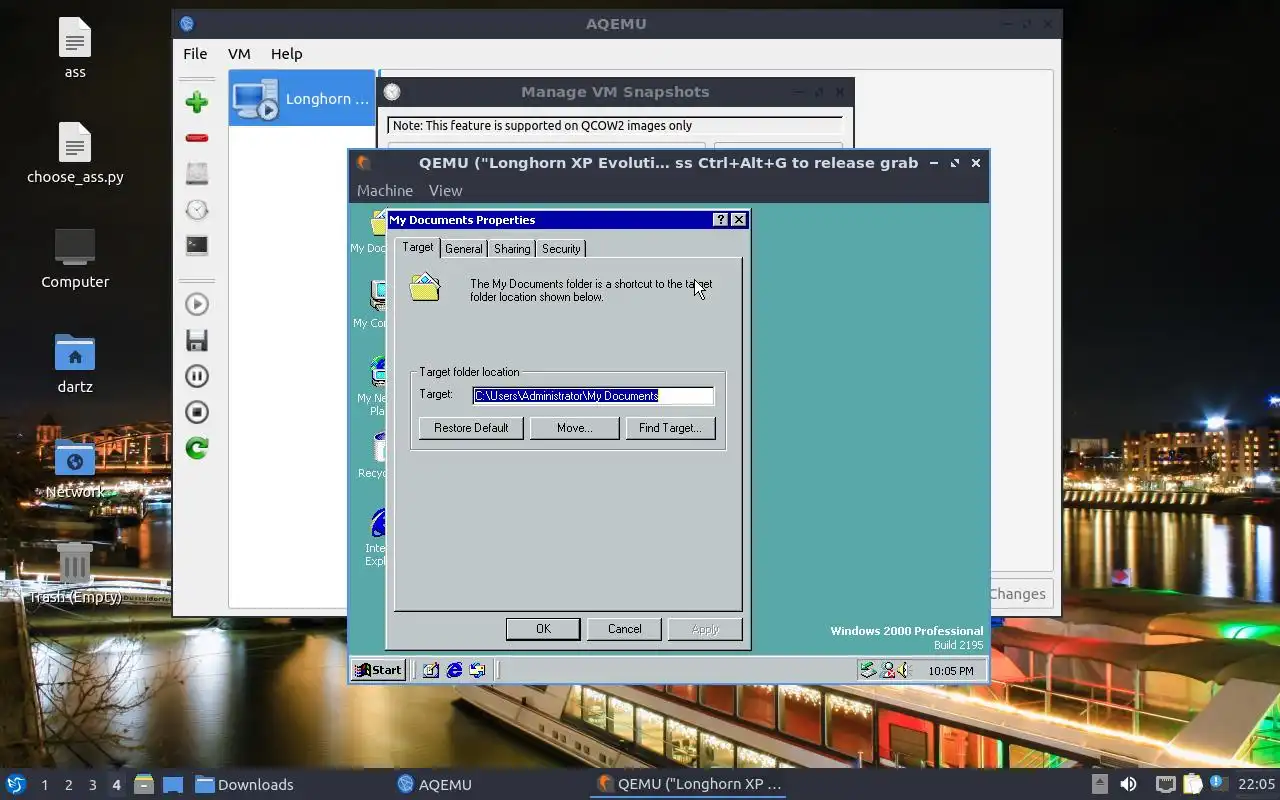1280x800 pixels.
Task: Open the host application menu in bottom panel
Action: 16,784
